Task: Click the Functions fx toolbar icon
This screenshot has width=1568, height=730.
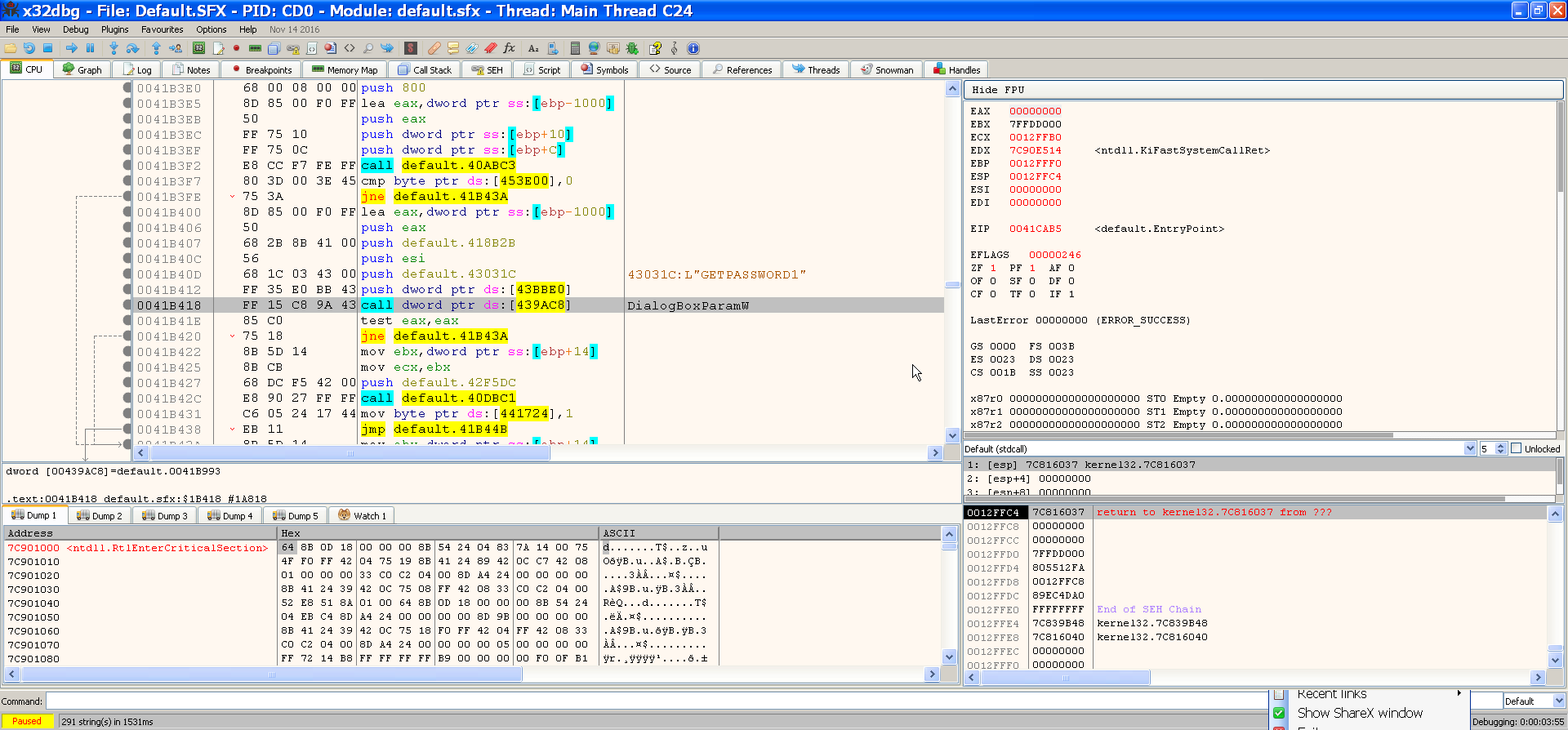Action: click(x=510, y=48)
